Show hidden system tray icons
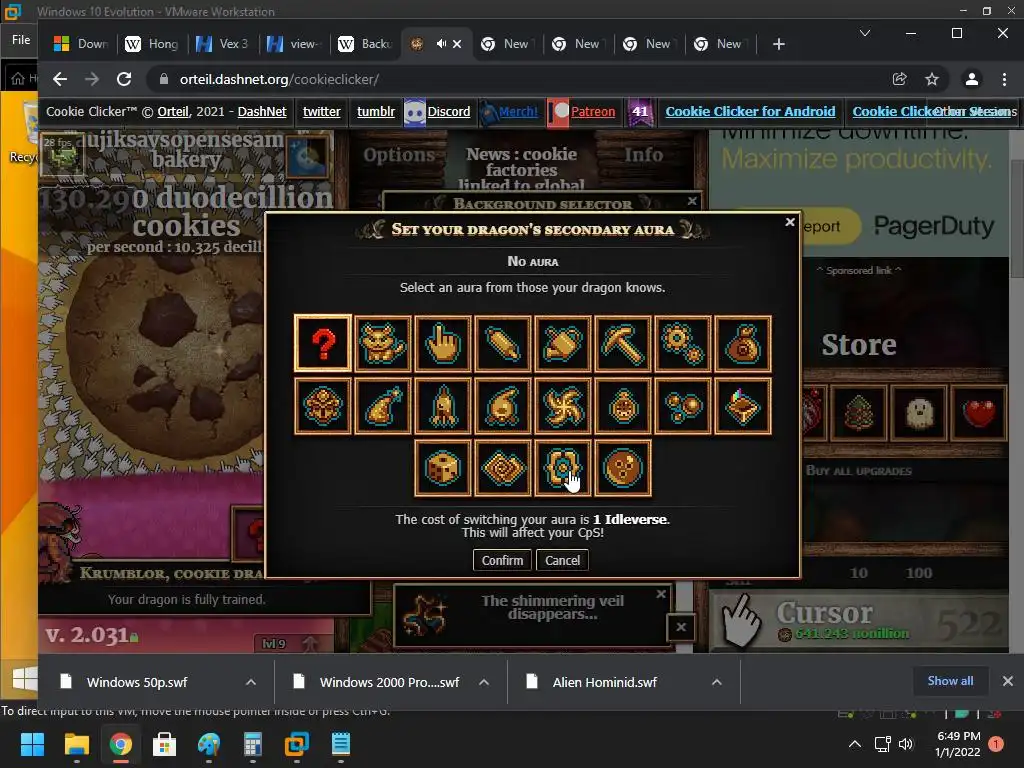Viewport: 1024px width, 768px height. click(x=854, y=744)
